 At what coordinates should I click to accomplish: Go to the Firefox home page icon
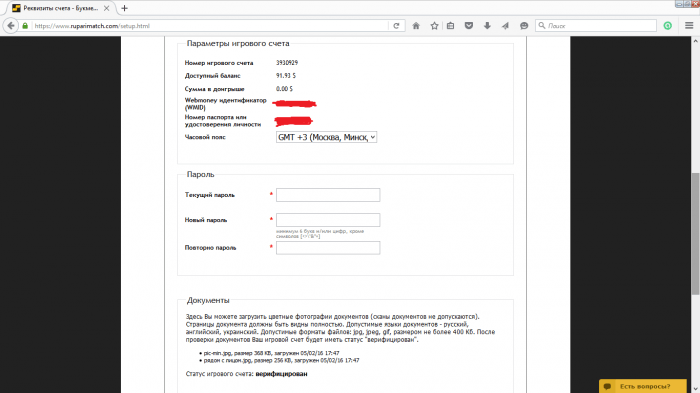click(x=416, y=26)
